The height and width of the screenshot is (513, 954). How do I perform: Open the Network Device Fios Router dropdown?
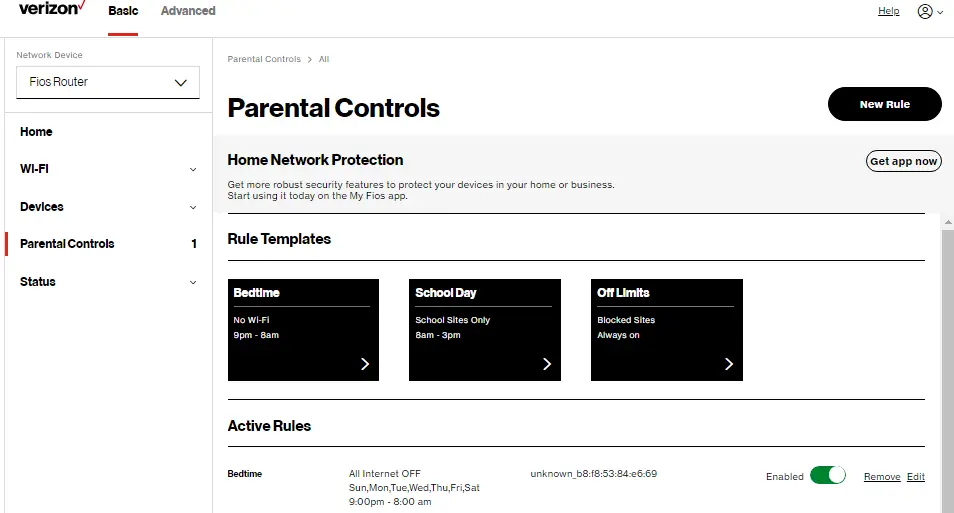click(108, 82)
